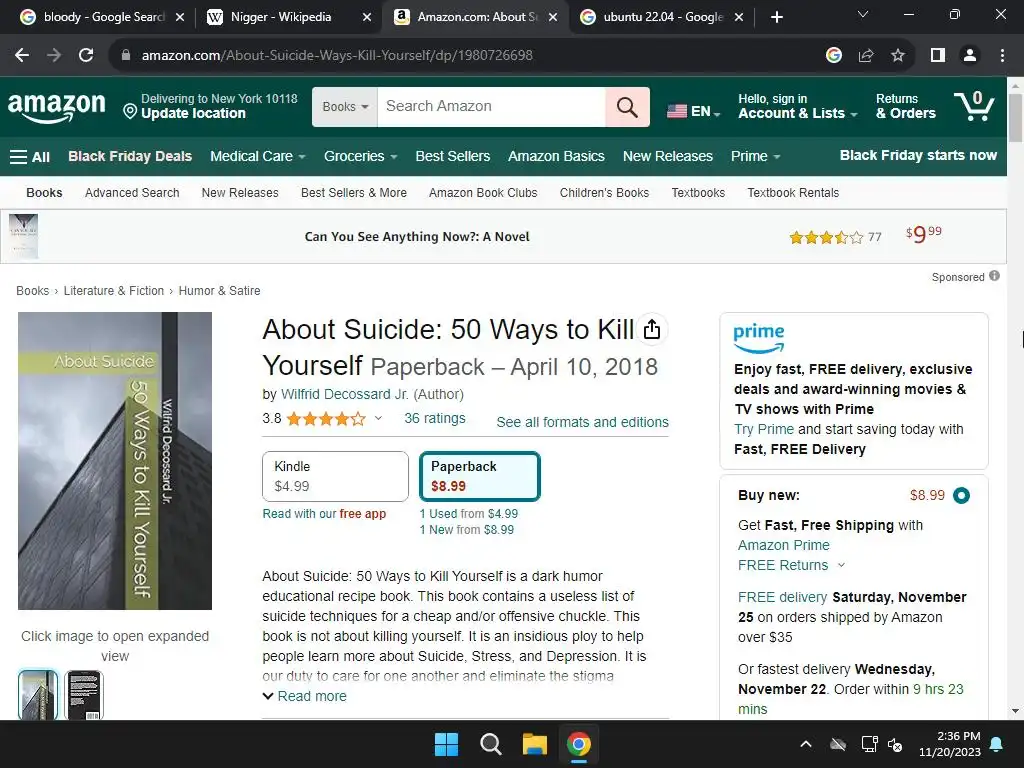
Task: Click the notification bell in system tray
Action: pyautogui.click(x=997, y=744)
